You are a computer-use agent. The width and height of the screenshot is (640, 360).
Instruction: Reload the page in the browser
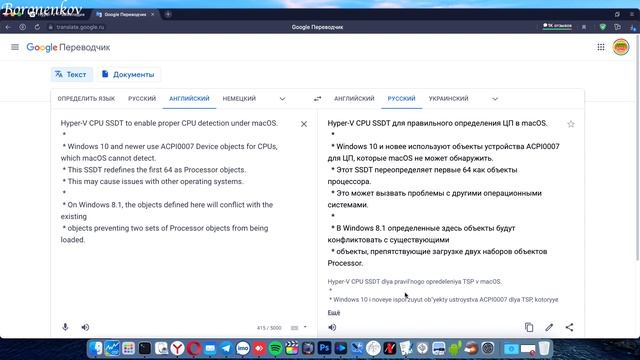tap(37, 27)
